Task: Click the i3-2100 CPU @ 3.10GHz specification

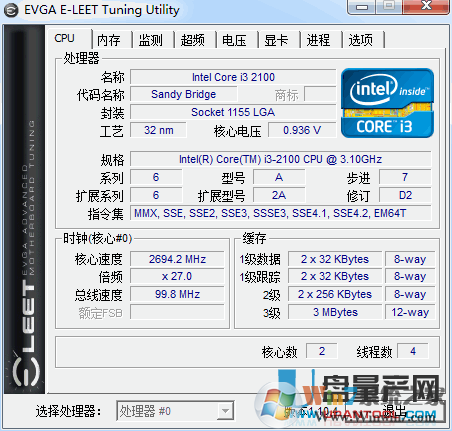Action: tap(281, 159)
